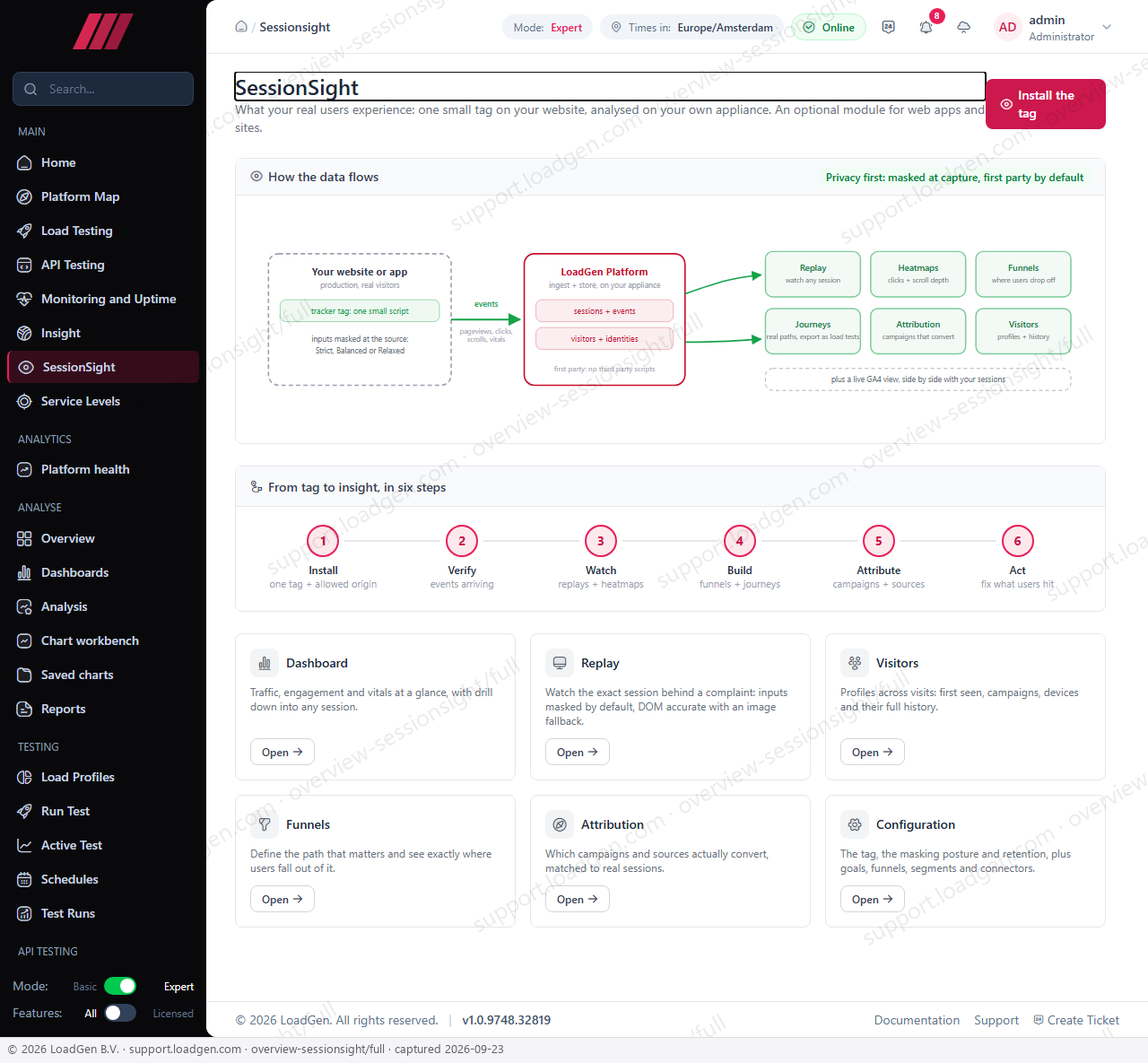This screenshot has width=1148, height=1063.
Task: Click Open on the Replay card
Action: (577, 752)
